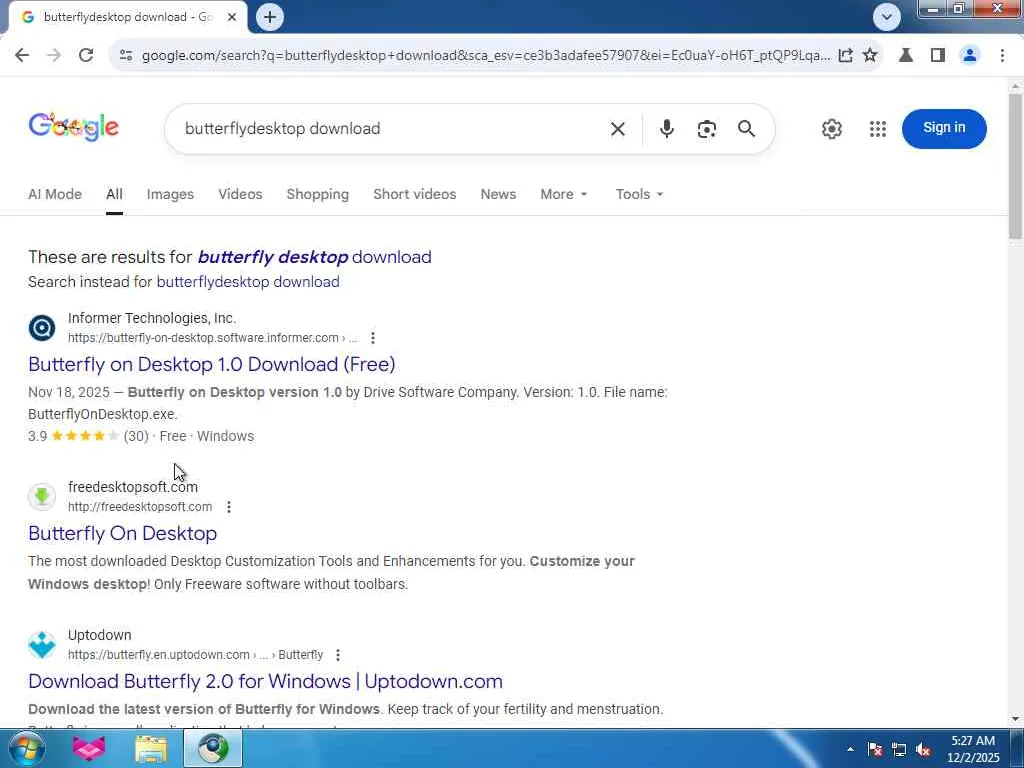This screenshot has width=1024, height=768.
Task: Click the Google logo
Action: click(73, 127)
